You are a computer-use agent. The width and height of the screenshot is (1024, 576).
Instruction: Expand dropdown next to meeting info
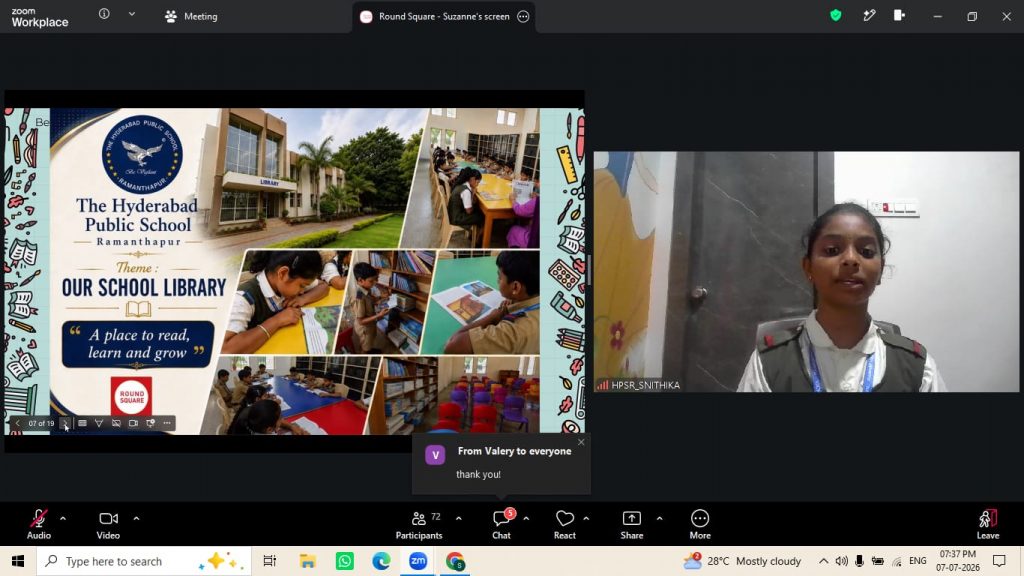[x=132, y=14]
